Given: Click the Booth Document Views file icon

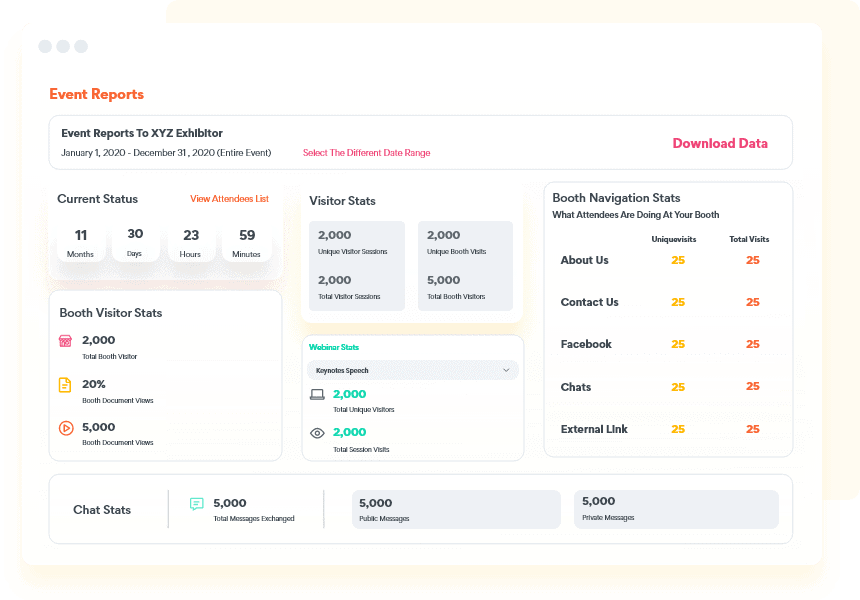Looking at the screenshot, I should coord(65,385).
